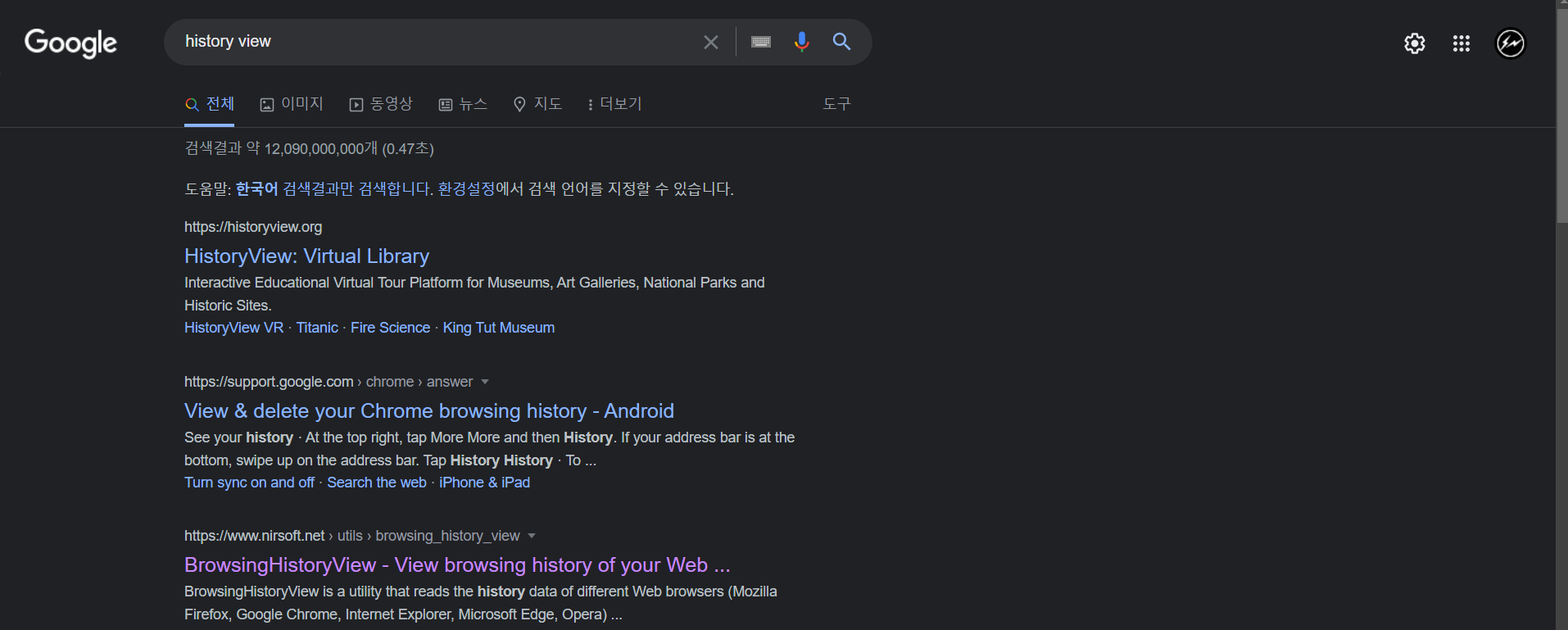
Task: Open the on-screen keyboard input tool
Action: click(761, 42)
